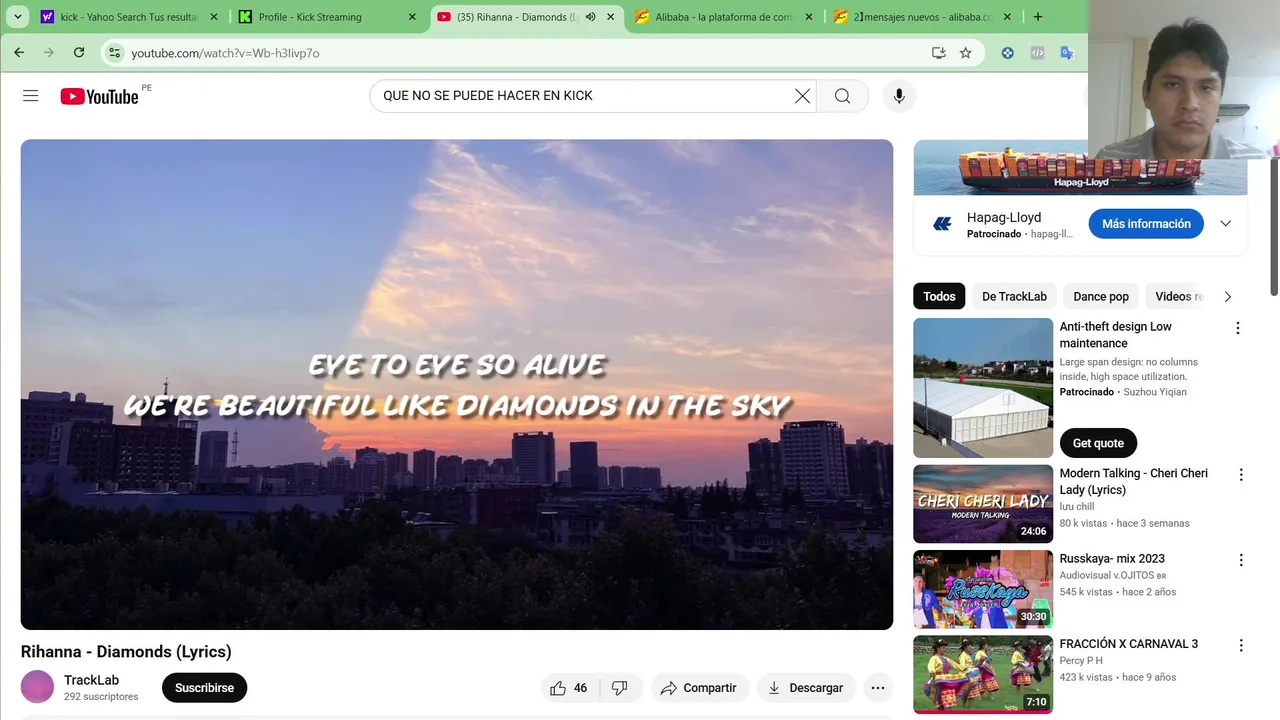Click the browser address bar URL
The height and width of the screenshot is (720, 1280).
(225, 53)
